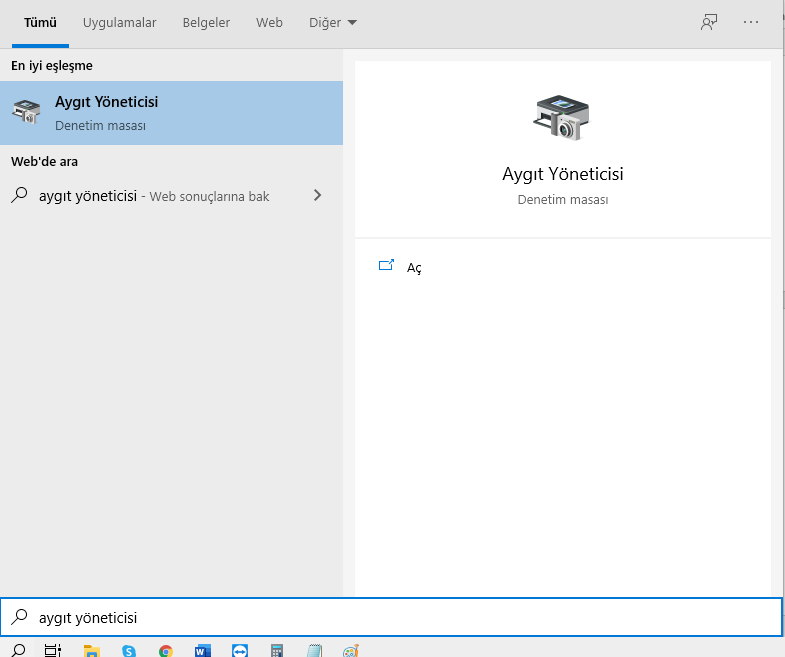Open the feedback icon at top right
Screen dimensions: 785x657
click(709, 22)
